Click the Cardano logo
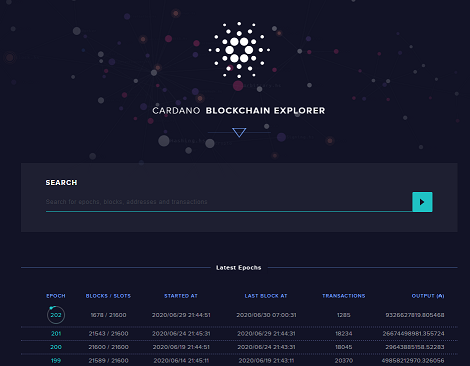 coord(239,50)
